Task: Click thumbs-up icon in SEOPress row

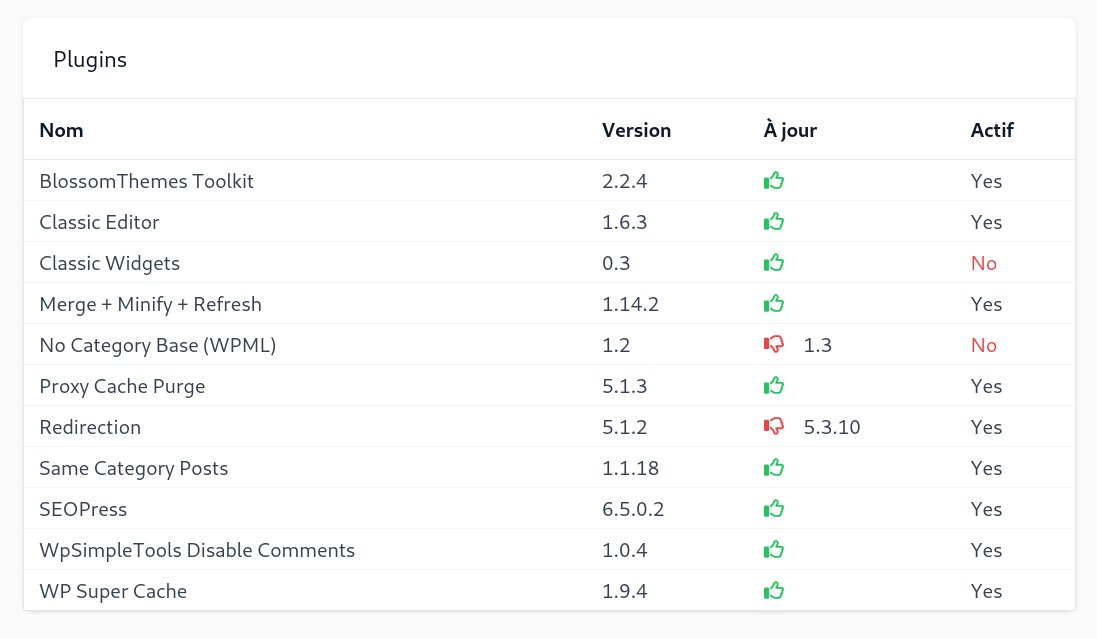Action: (x=773, y=509)
